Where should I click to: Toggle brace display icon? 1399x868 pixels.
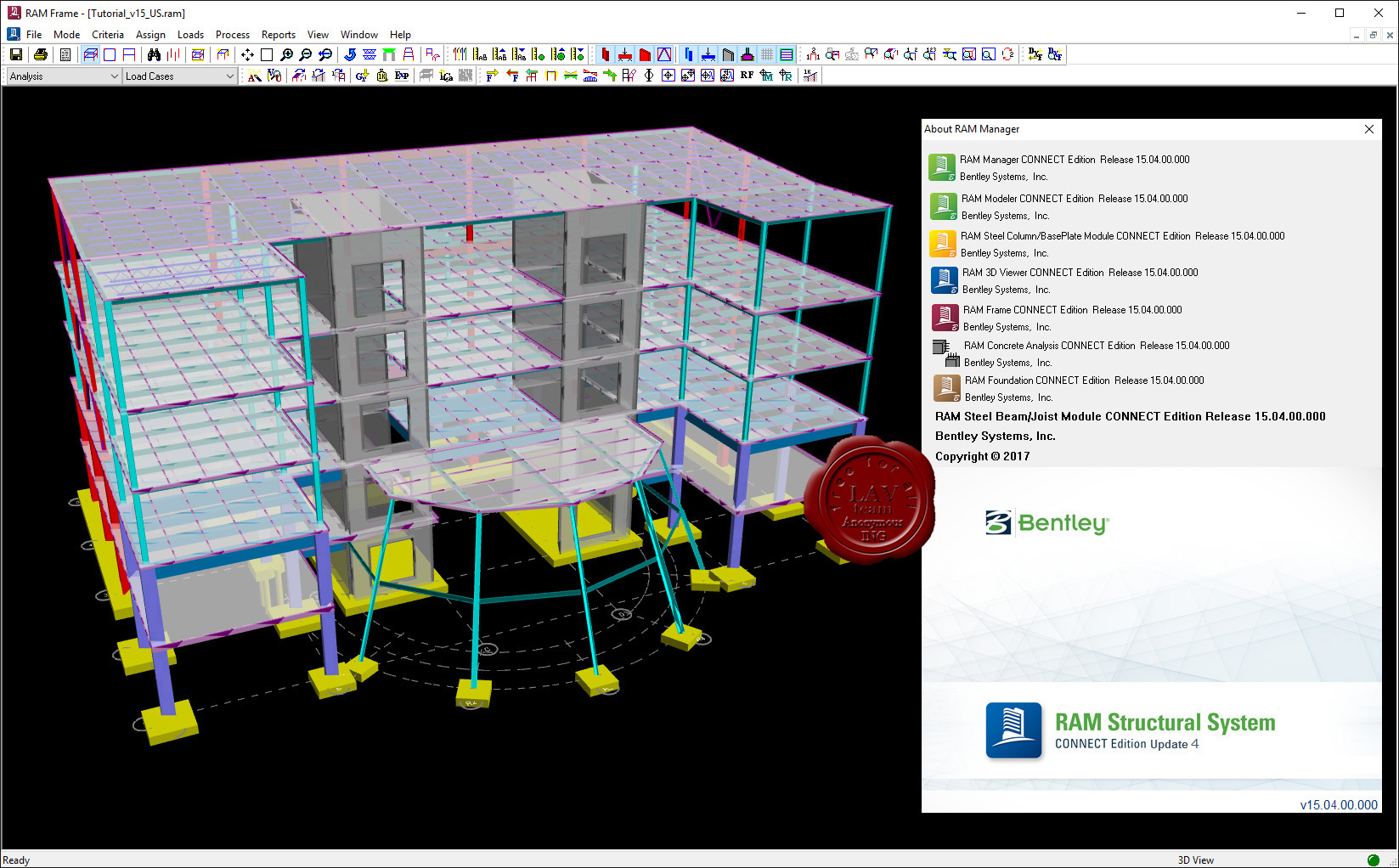[664, 54]
